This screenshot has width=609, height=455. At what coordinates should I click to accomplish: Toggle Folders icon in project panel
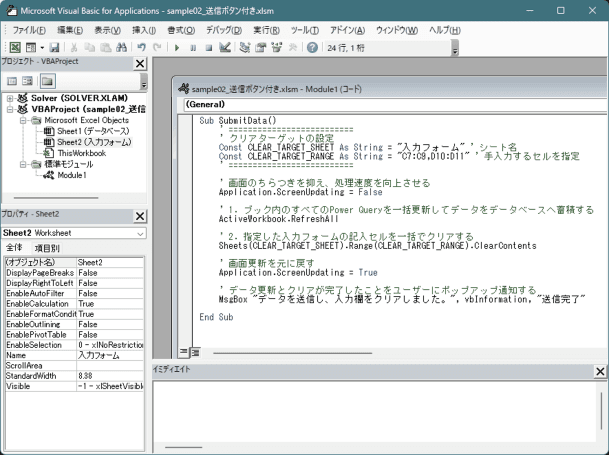pos(47,81)
